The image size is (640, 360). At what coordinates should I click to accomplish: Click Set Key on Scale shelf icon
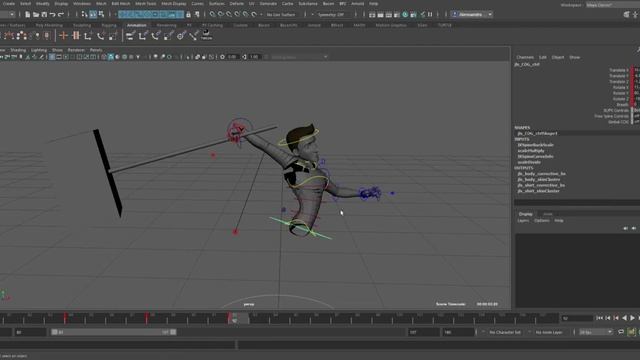click(x=113, y=36)
